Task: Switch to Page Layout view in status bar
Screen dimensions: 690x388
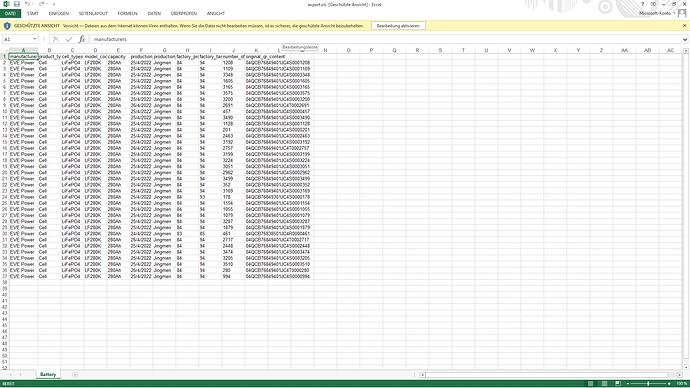Action: 604,384
